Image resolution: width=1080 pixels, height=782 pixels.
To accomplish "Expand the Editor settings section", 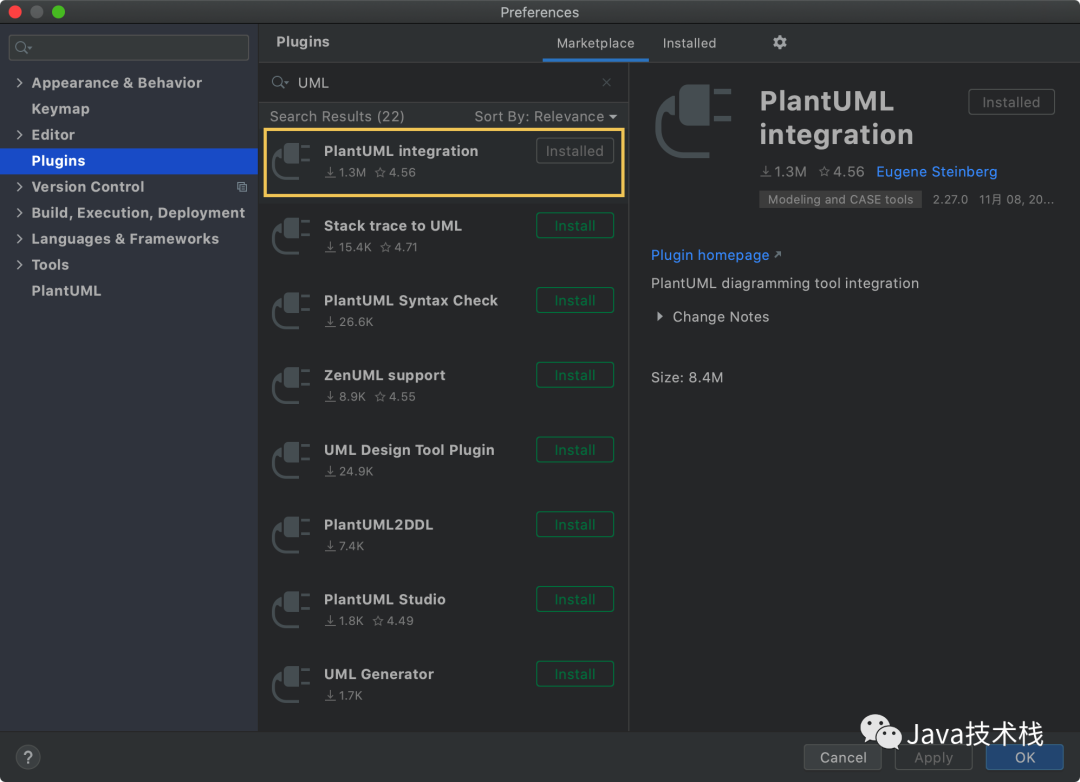I will [19, 135].
